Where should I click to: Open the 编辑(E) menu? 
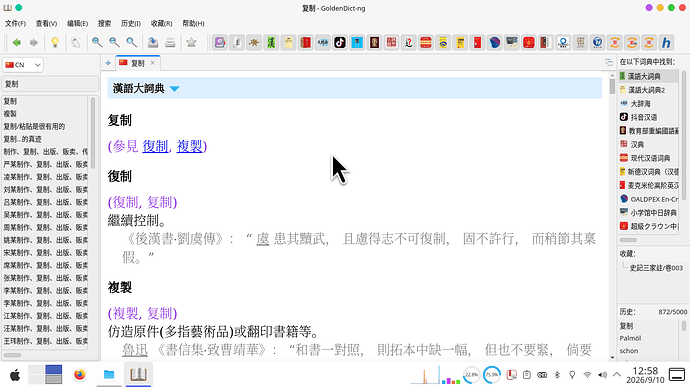[x=77, y=23]
